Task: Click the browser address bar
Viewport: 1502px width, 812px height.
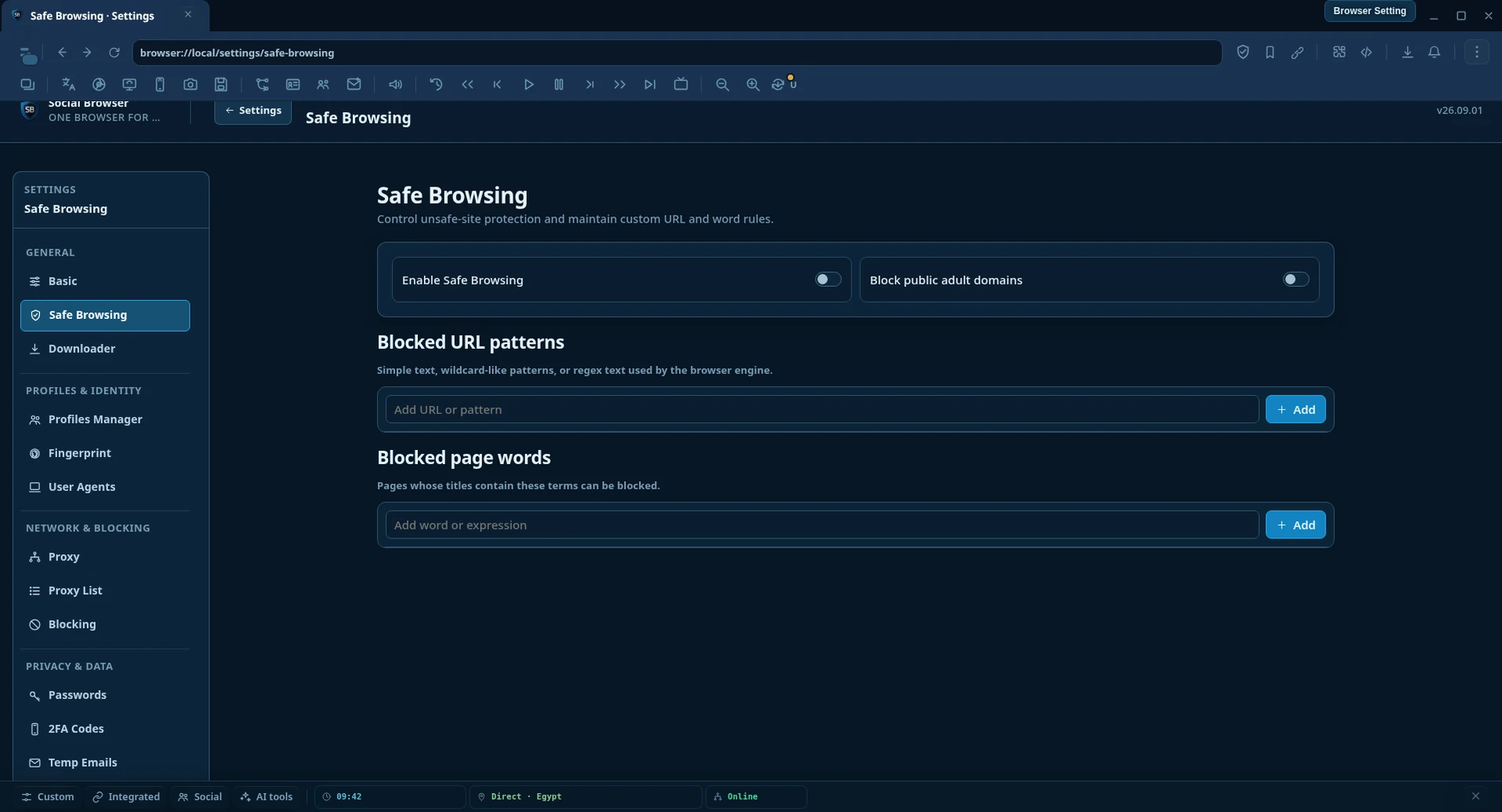Action: tap(677, 53)
